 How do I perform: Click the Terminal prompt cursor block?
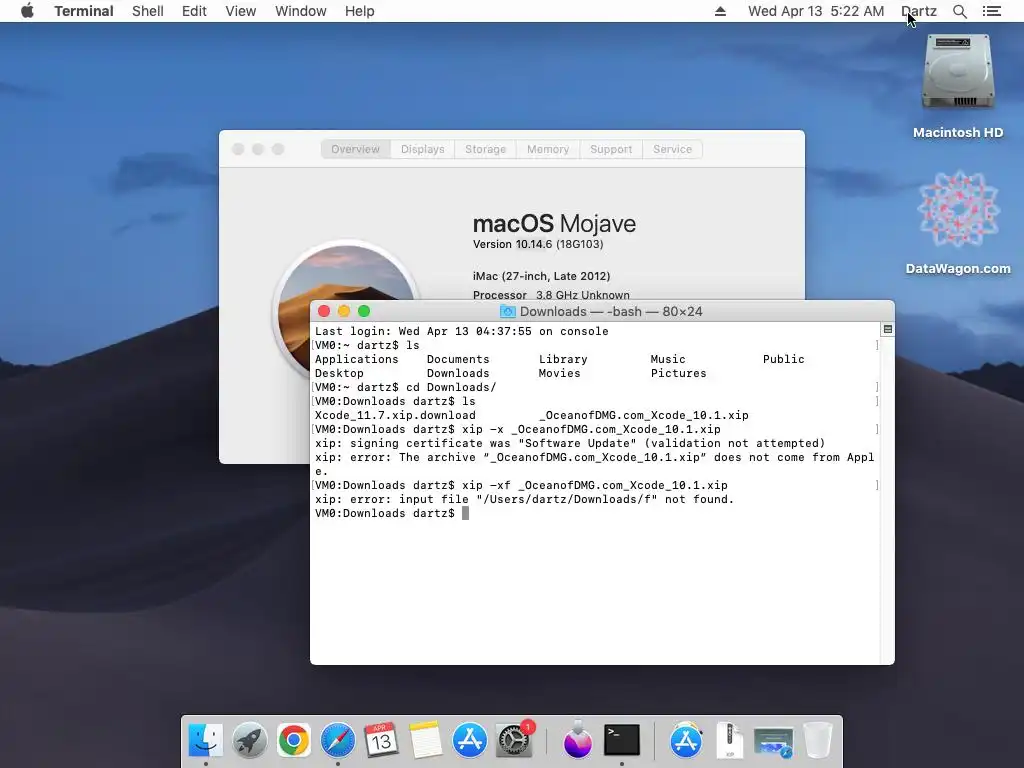[465, 513]
